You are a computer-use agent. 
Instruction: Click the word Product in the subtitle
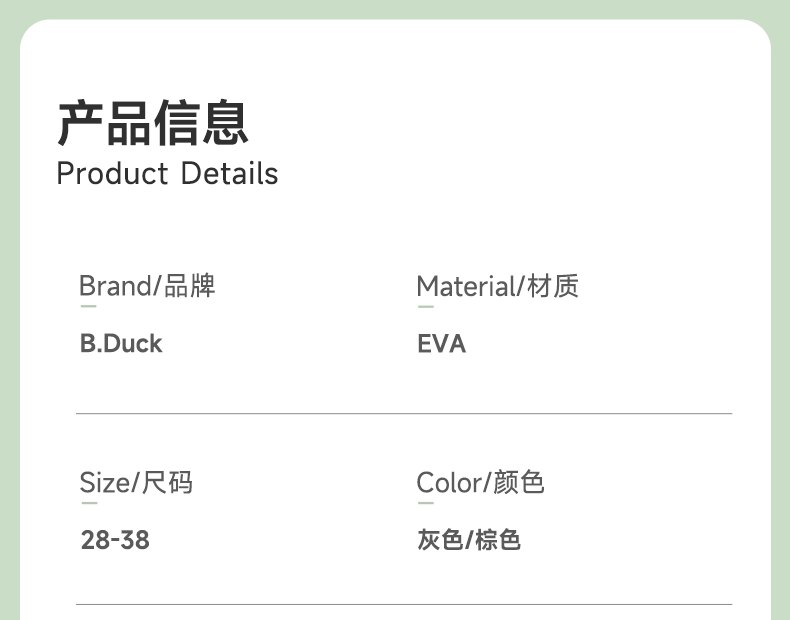(x=112, y=174)
